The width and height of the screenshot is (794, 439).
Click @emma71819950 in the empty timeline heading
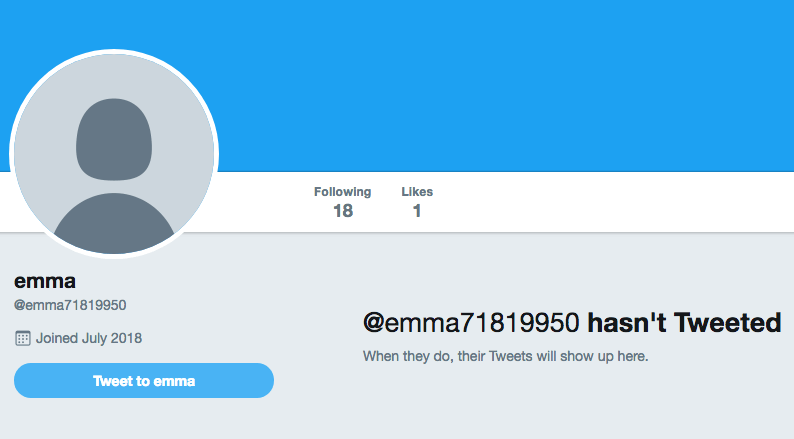471,323
